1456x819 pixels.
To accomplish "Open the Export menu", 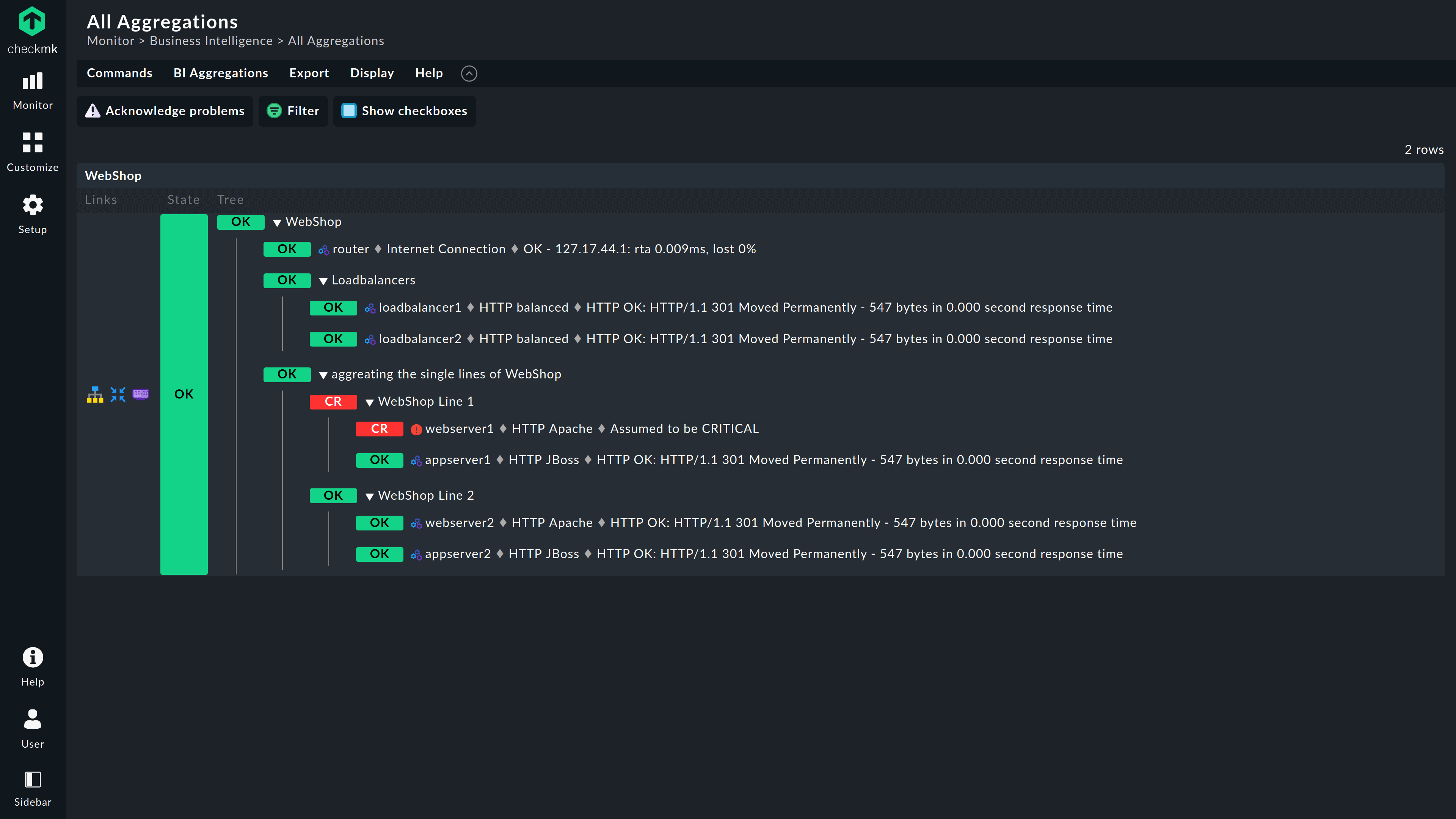I will [x=309, y=74].
